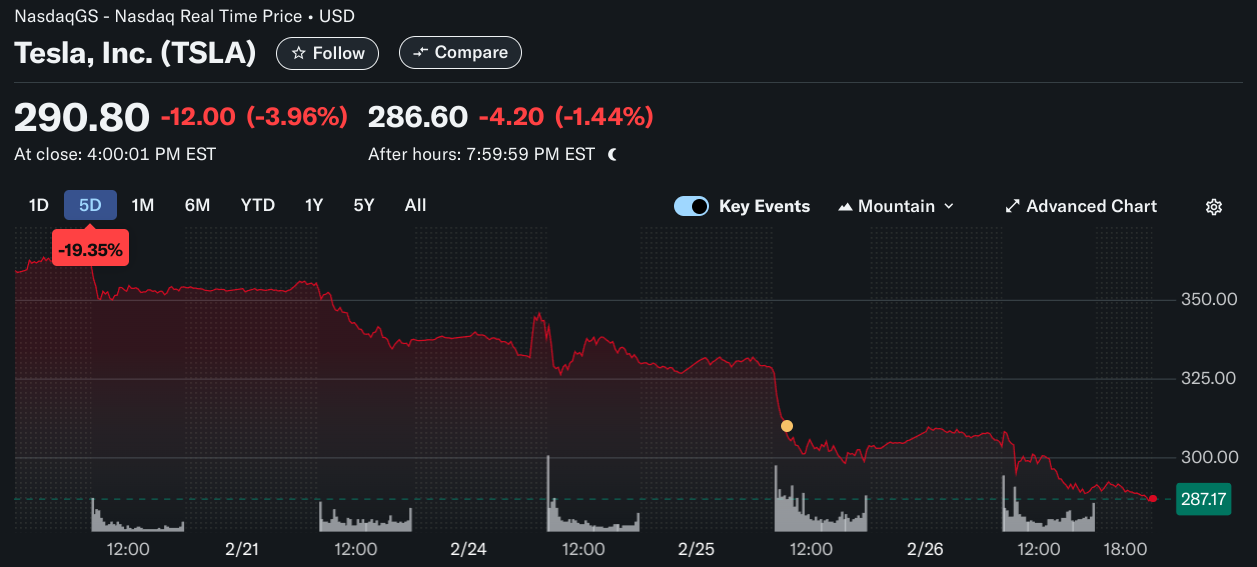Click the red endpoint dot on price line
Screen dimensions: 1257x567
pos(1153,498)
